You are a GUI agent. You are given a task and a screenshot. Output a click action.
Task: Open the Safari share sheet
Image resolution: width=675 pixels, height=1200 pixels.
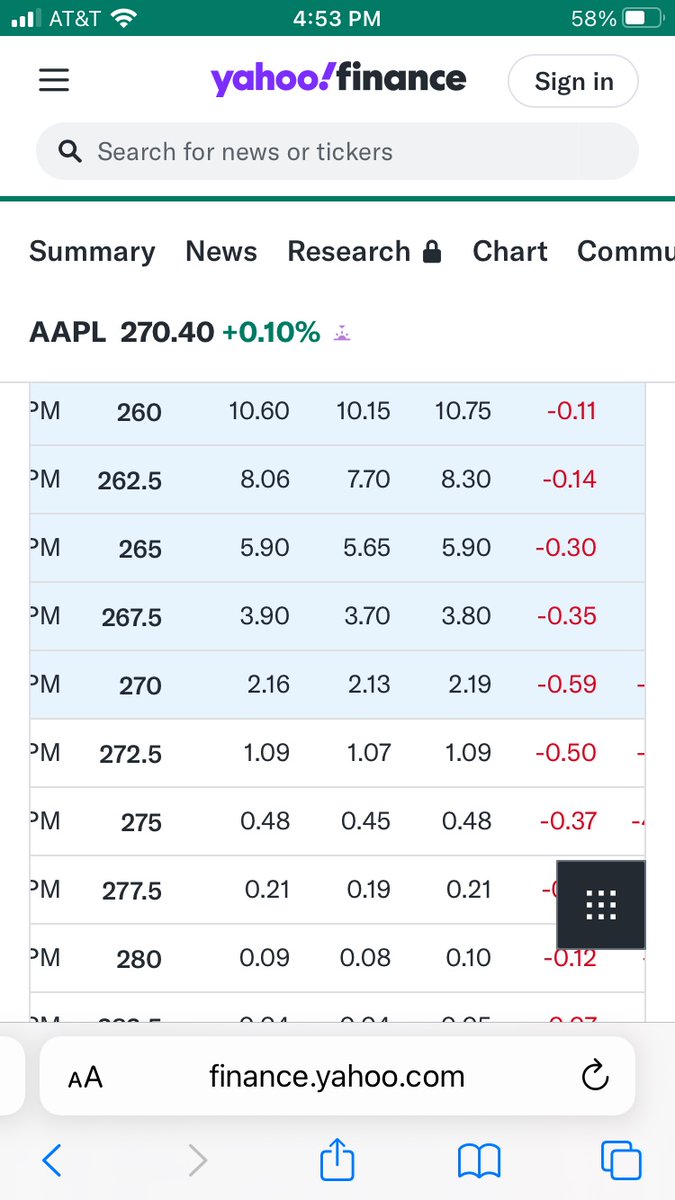coord(337,1158)
